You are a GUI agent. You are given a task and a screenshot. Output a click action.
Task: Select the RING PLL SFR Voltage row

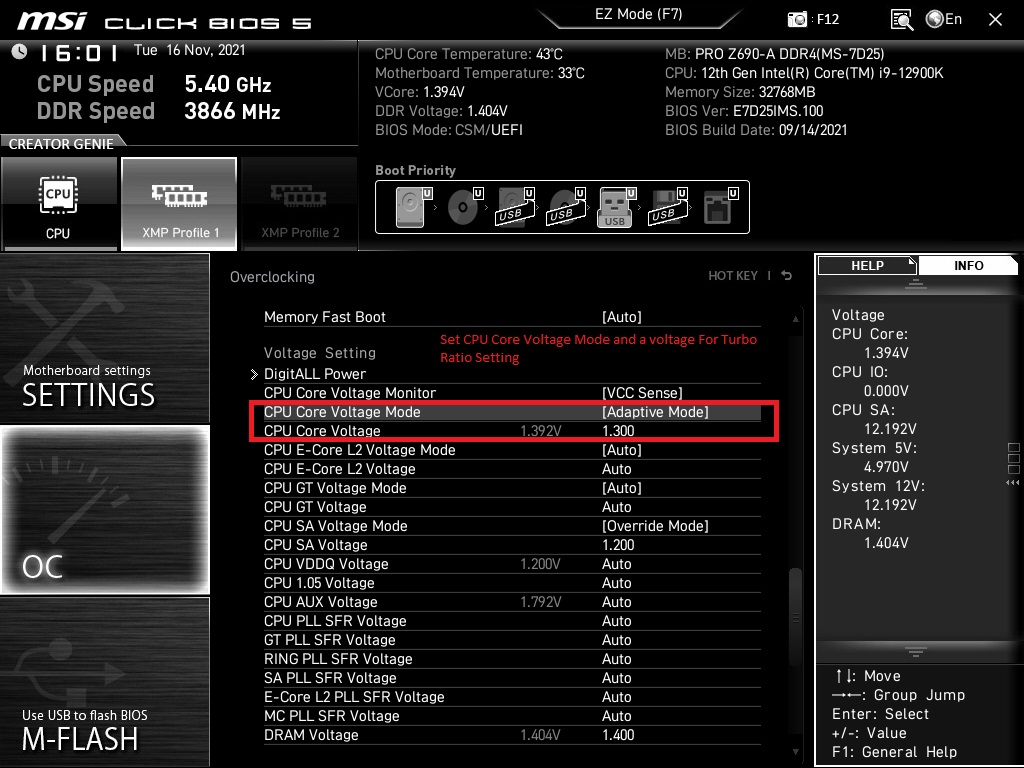click(512, 658)
